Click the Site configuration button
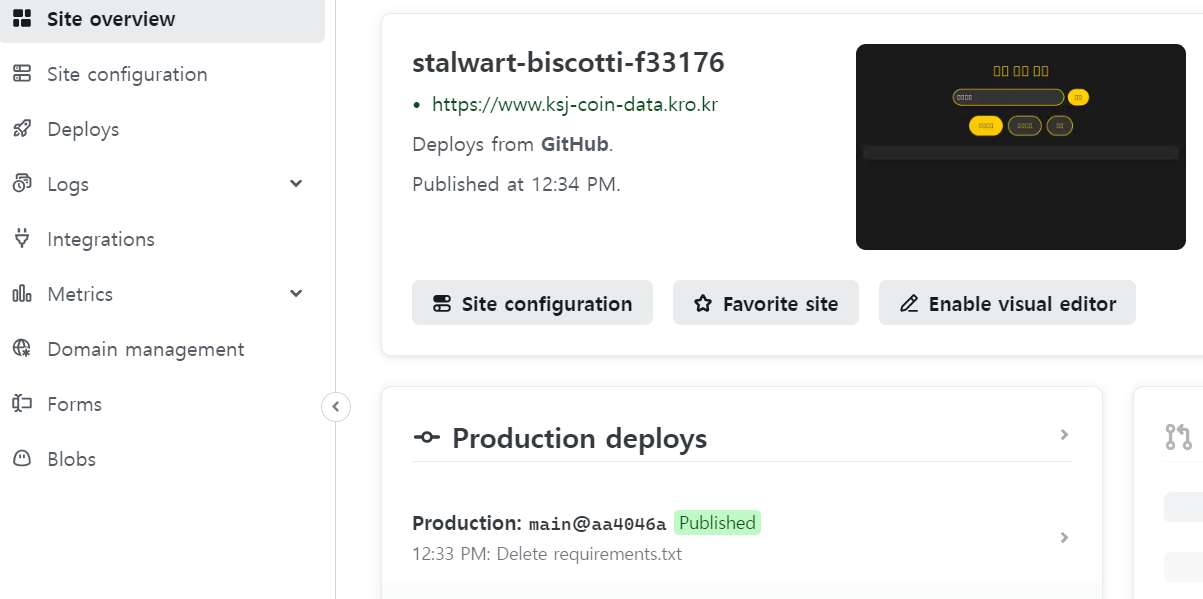 pos(532,303)
